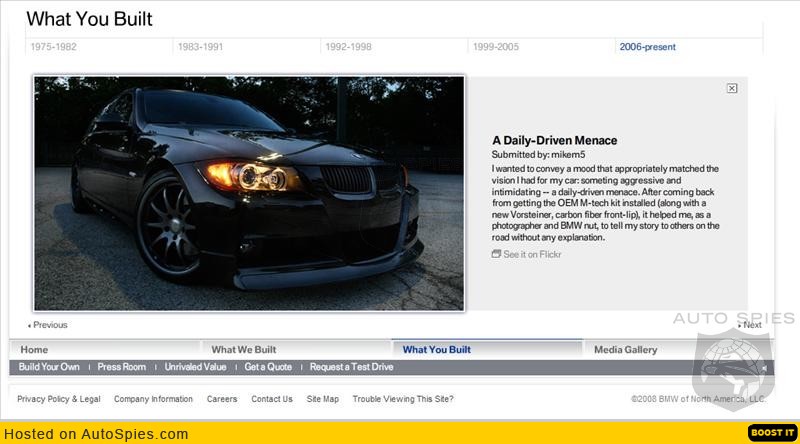Select the 1975-1982 era tab

tap(53, 47)
